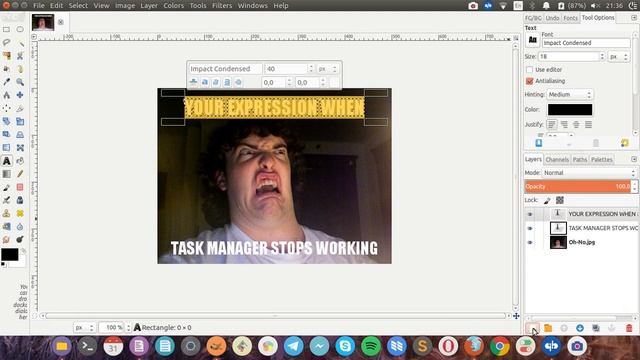The width and height of the screenshot is (640, 360).
Task: Open the size unit px dropdown in Tool Options
Action: click(x=619, y=57)
